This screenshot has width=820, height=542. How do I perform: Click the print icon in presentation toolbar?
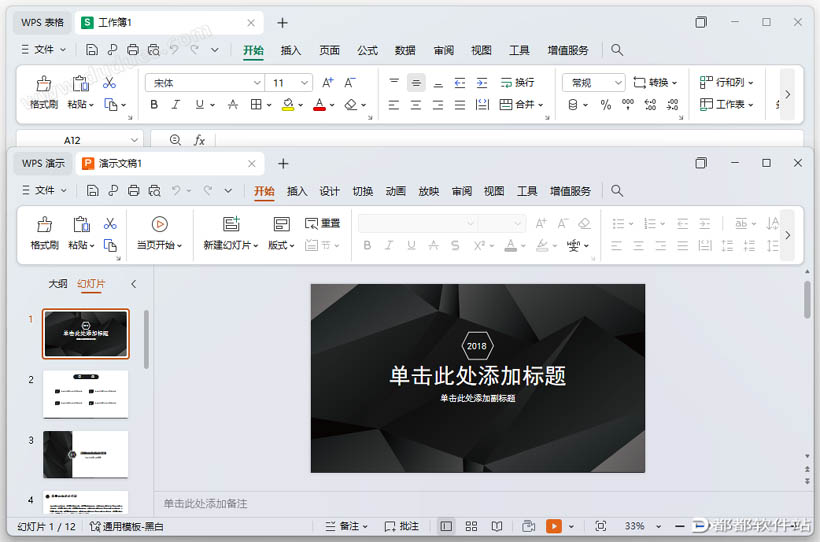[x=133, y=191]
